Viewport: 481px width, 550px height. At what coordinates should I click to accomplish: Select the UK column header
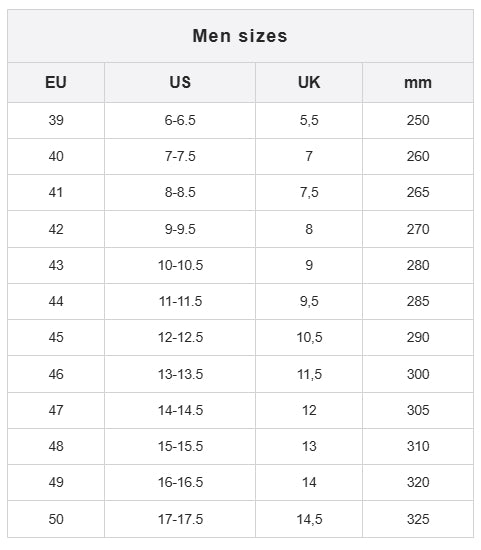pyautogui.click(x=309, y=82)
